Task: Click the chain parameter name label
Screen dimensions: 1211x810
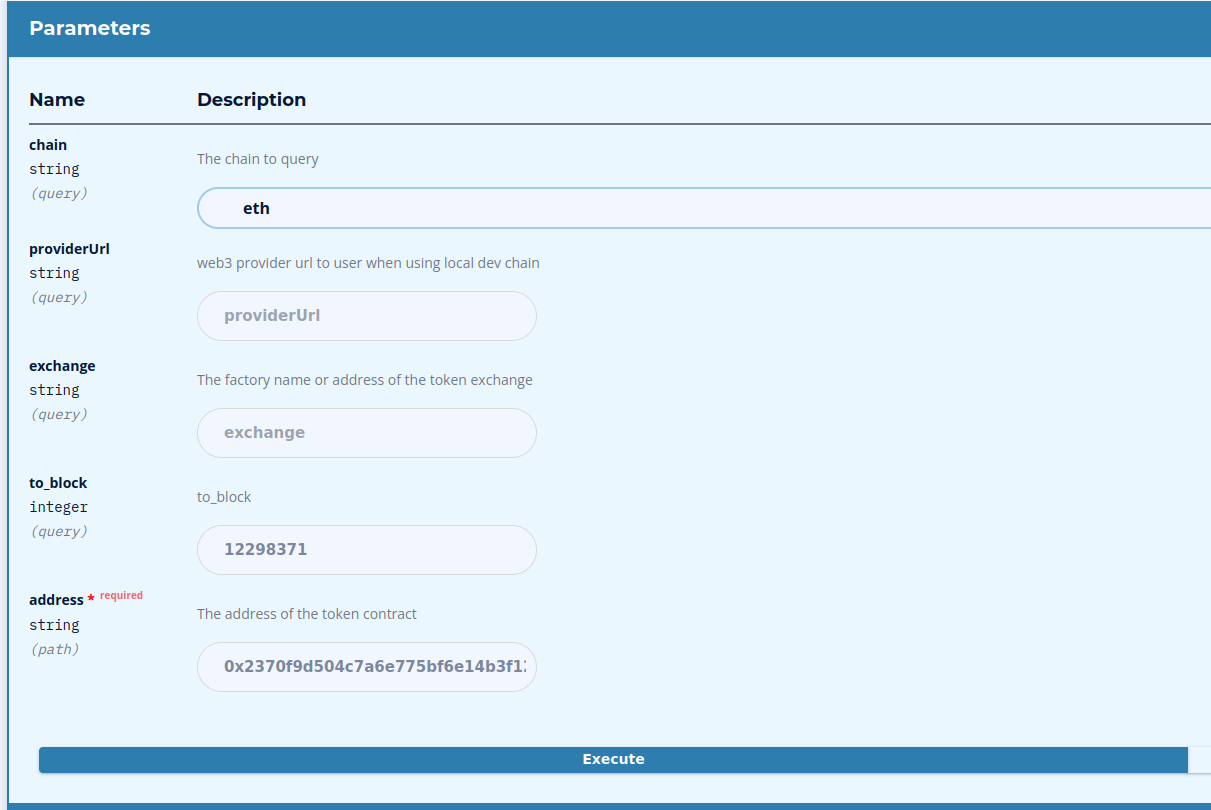Action: [47, 144]
